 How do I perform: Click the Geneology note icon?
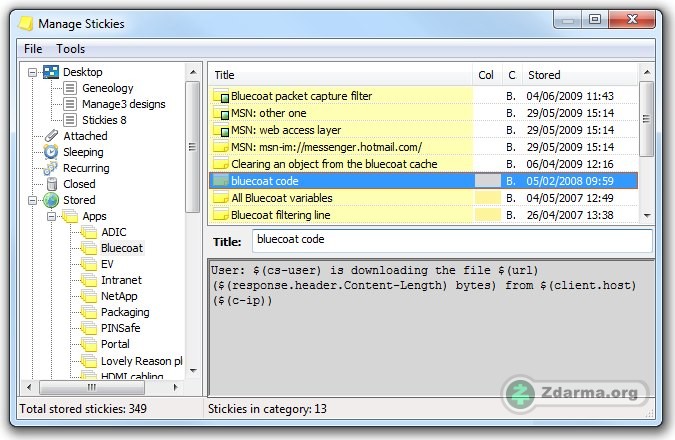click(x=70, y=88)
